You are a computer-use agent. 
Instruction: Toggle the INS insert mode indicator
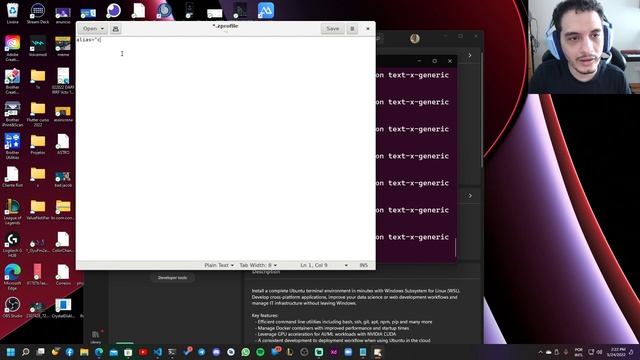[x=363, y=265]
